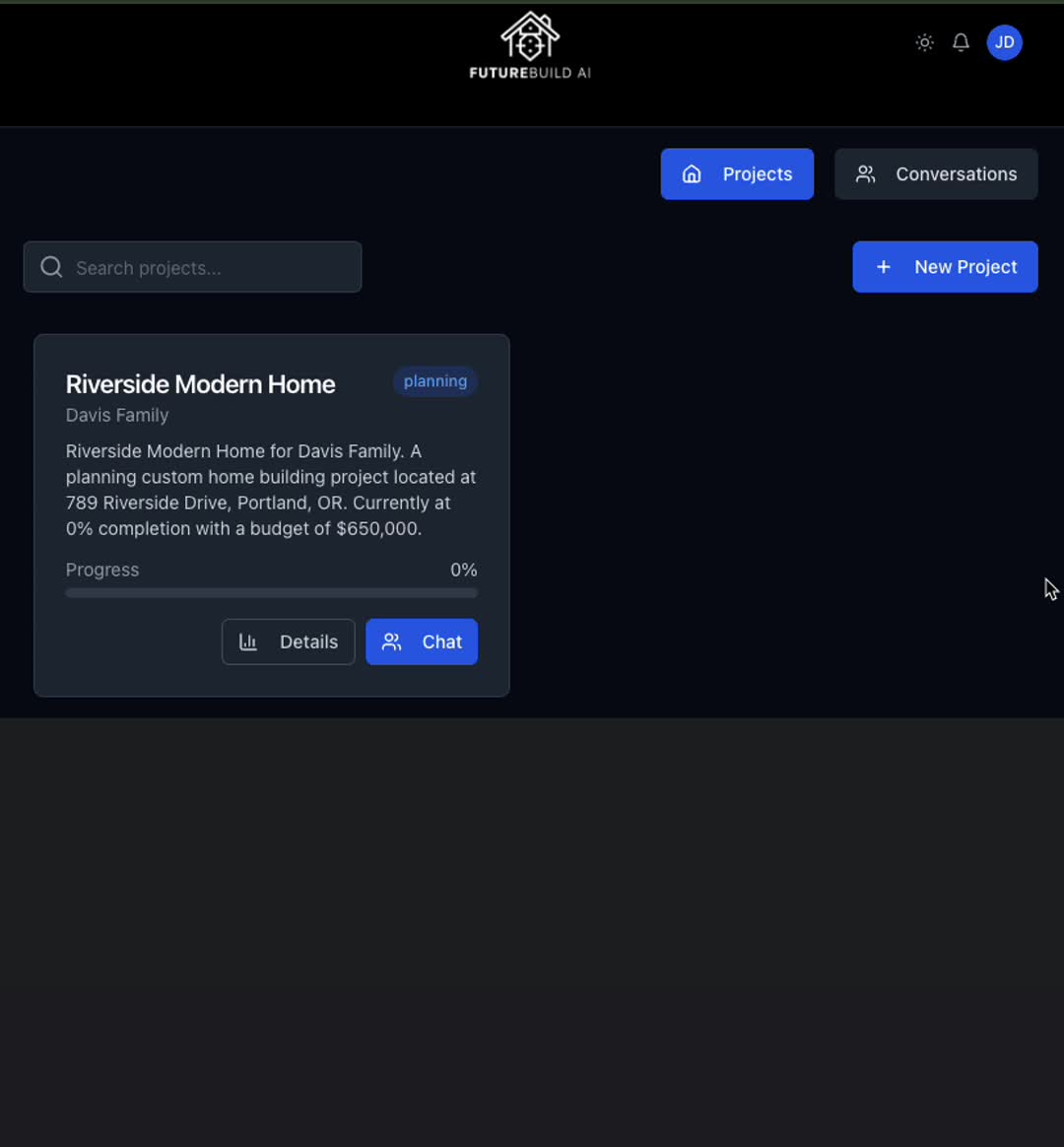Viewport: 1064px width, 1147px height.
Task: Click the project progress bar
Action: 271,593
